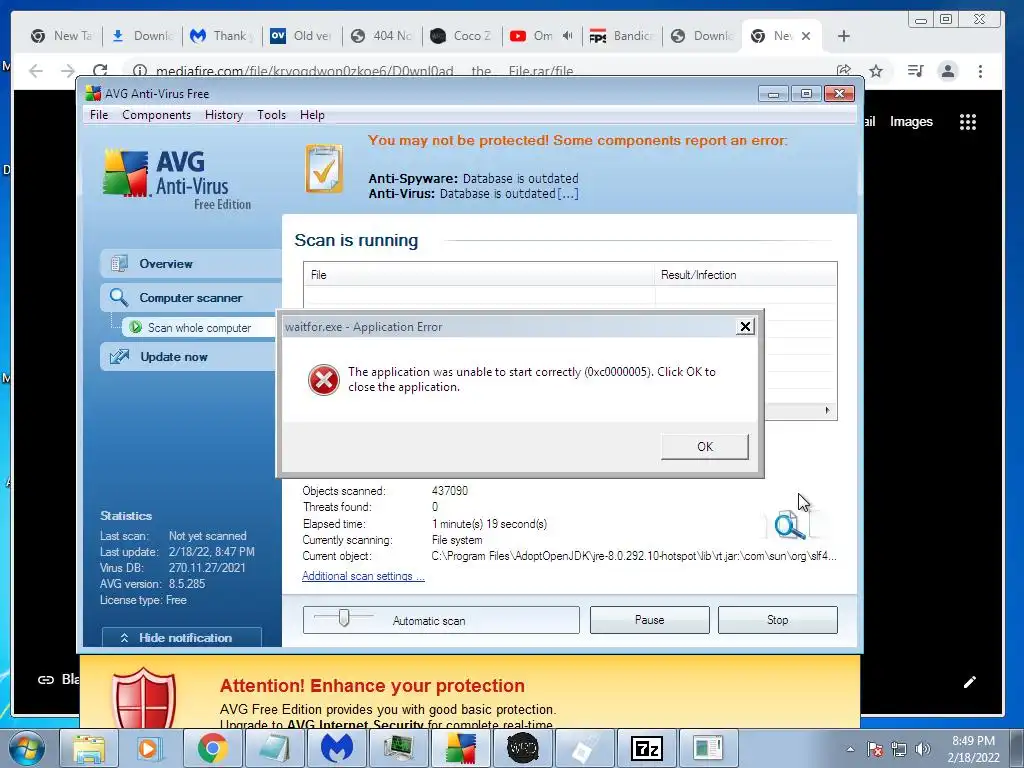Viewport: 1024px width, 768px height.
Task: Switch to the Coco Z browser tab
Action: pyautogui.click(x=462, y=36)
